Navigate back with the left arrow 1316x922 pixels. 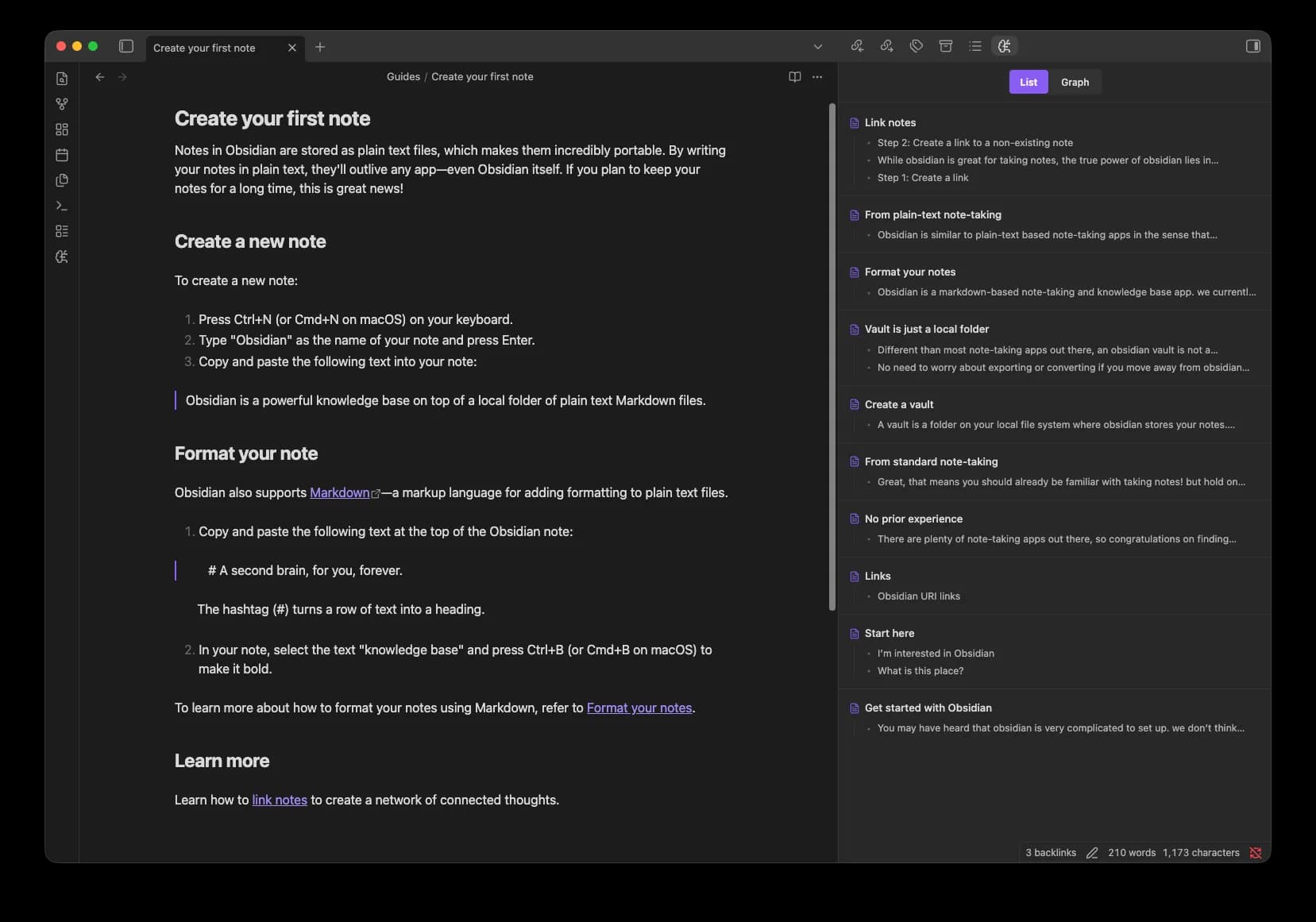(100, 77)
